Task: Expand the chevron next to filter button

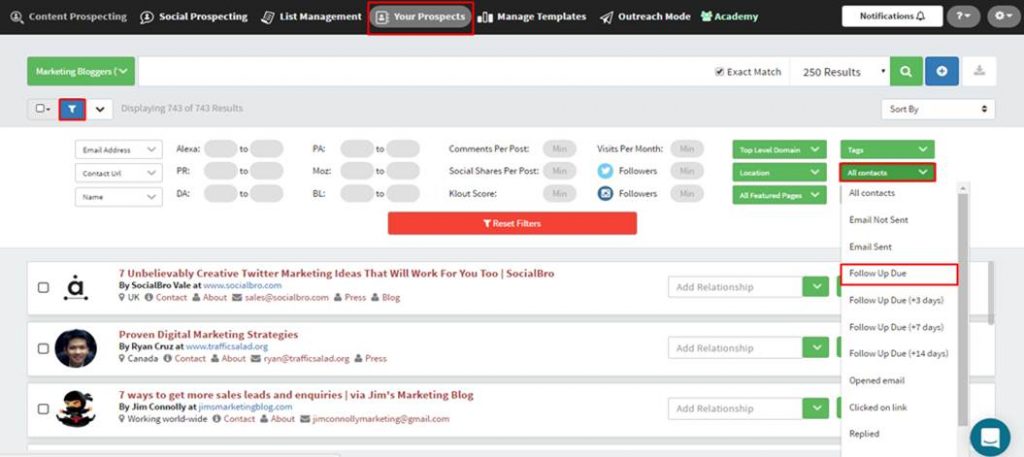Action: 100,109
